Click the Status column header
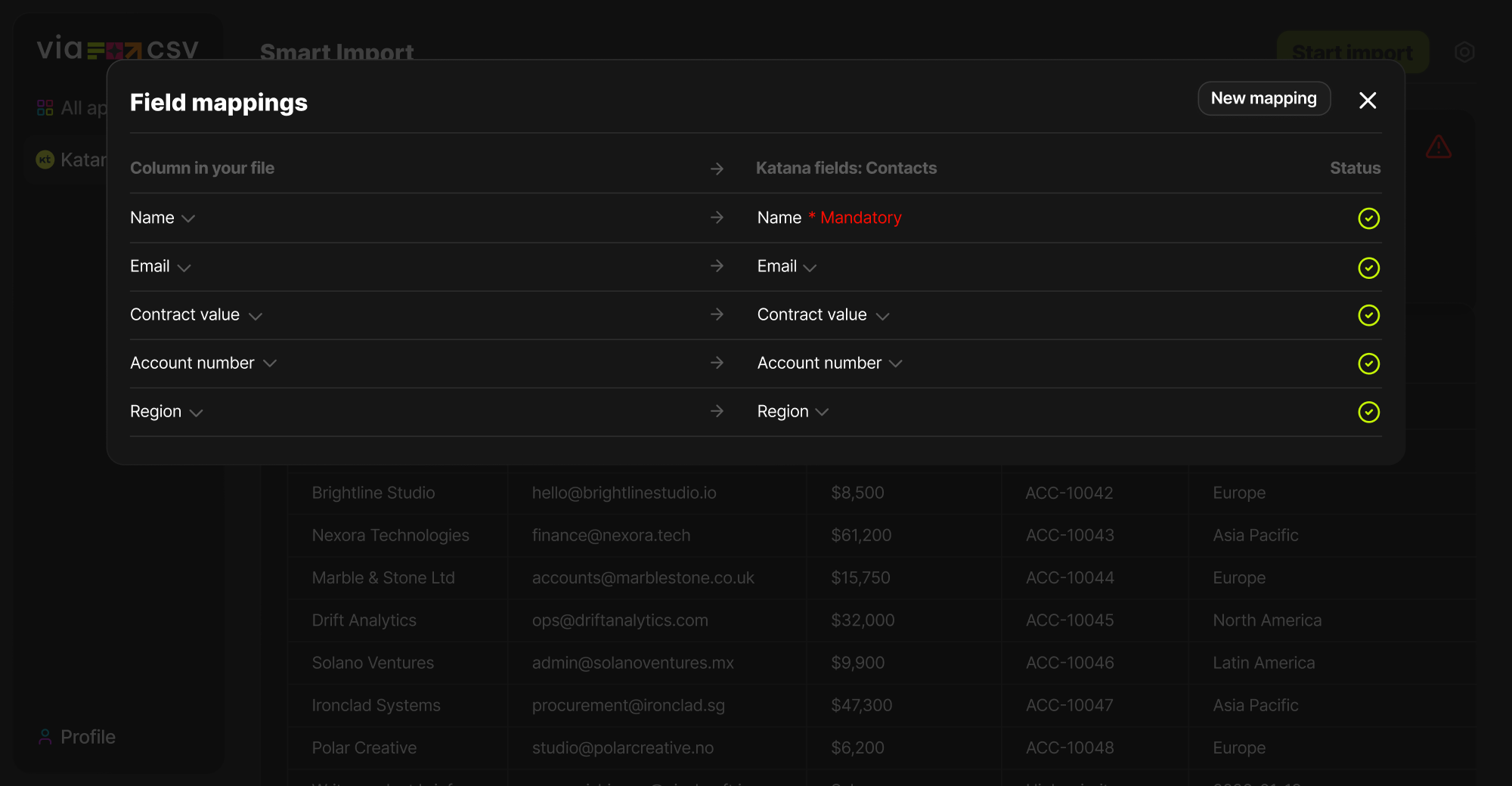The height and width of the screenshot is (786, 1512). click(1355, 168)
